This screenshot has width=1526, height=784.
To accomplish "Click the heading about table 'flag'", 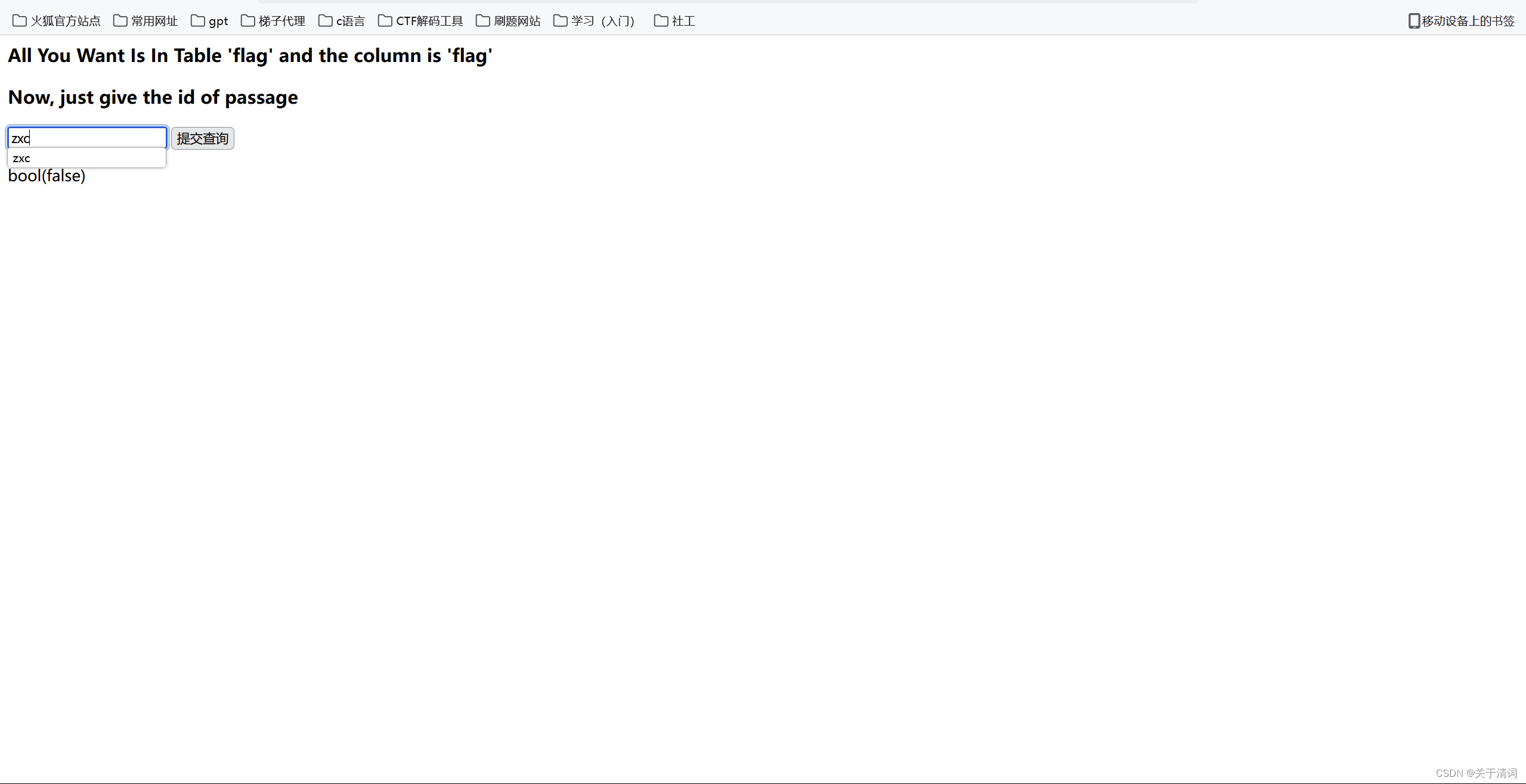I will tap(250, 55).
